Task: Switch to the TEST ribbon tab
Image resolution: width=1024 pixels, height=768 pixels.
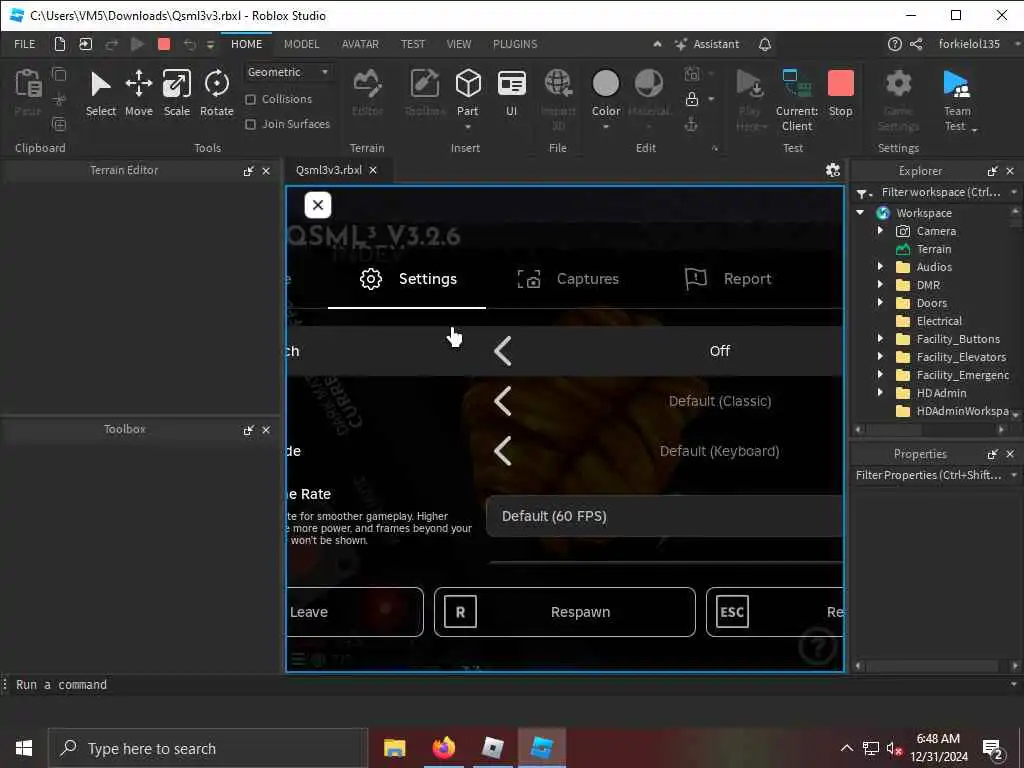Action: click(413, 44)
